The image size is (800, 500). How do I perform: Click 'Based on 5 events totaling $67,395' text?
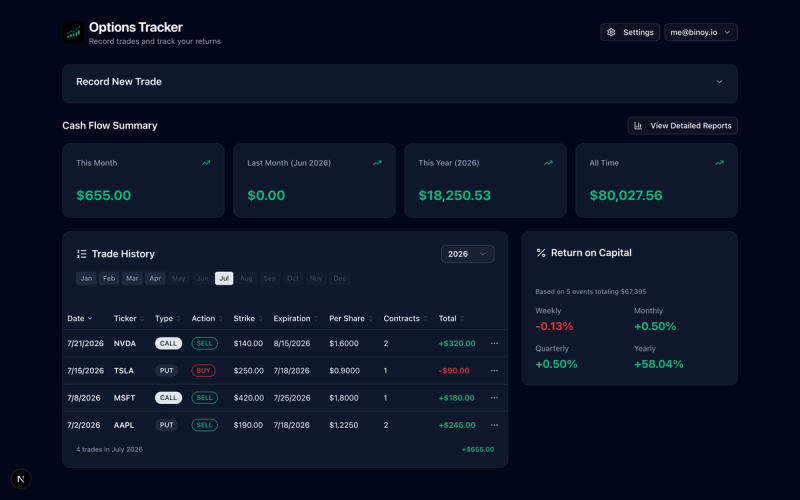[591, 291]
